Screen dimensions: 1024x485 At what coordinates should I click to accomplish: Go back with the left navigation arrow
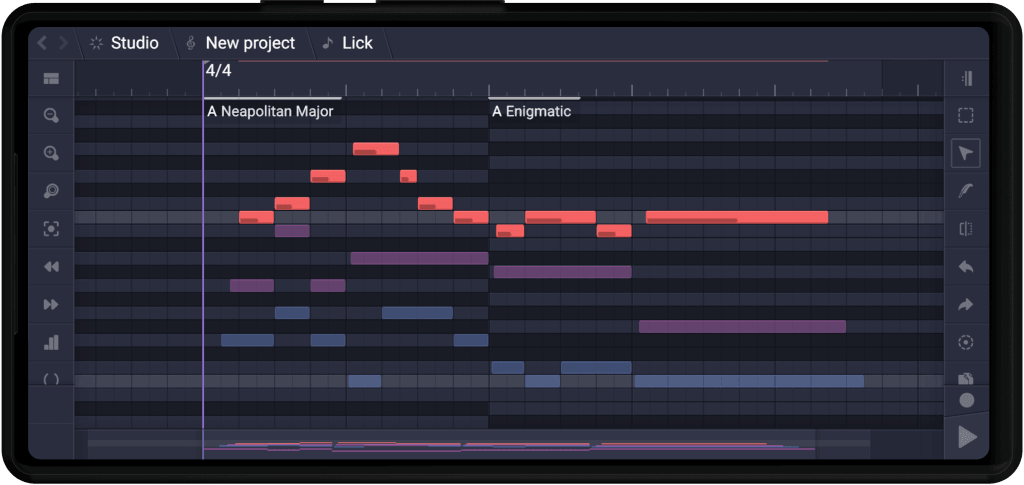tap(42, 43)
